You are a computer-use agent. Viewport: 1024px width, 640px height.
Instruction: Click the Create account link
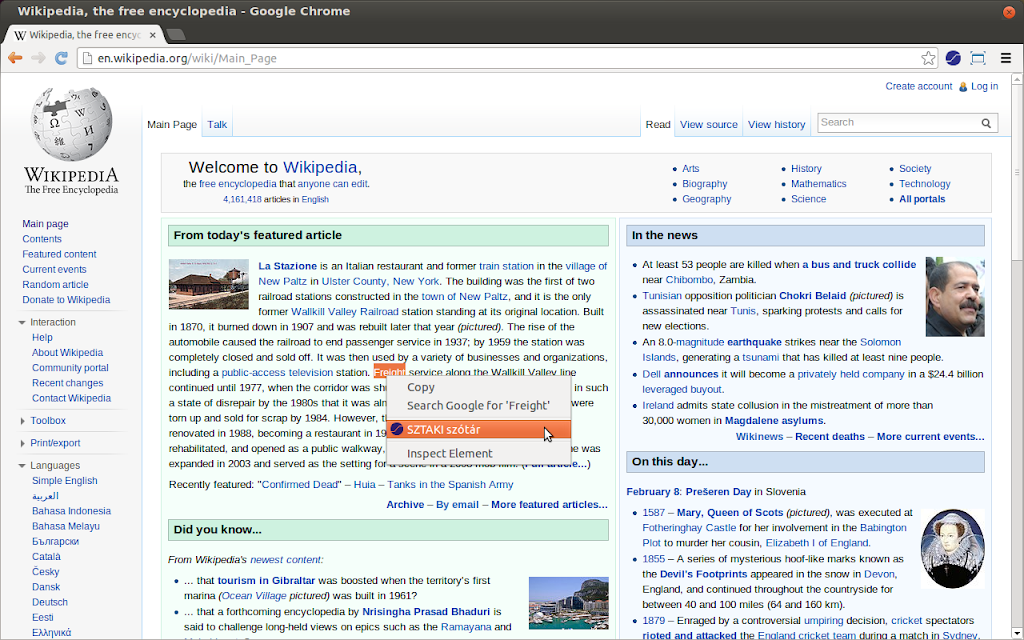click(x=918, y=86)
